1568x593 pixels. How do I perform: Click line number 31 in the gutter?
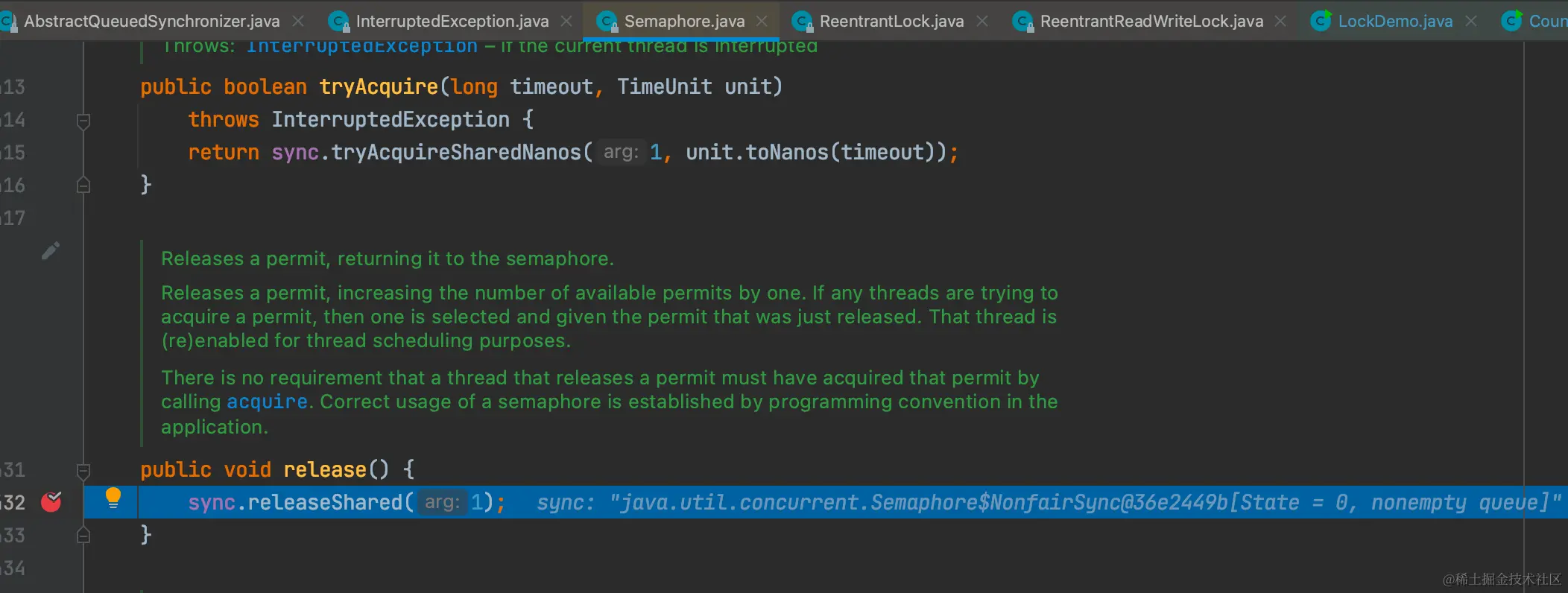click(13, 470)
